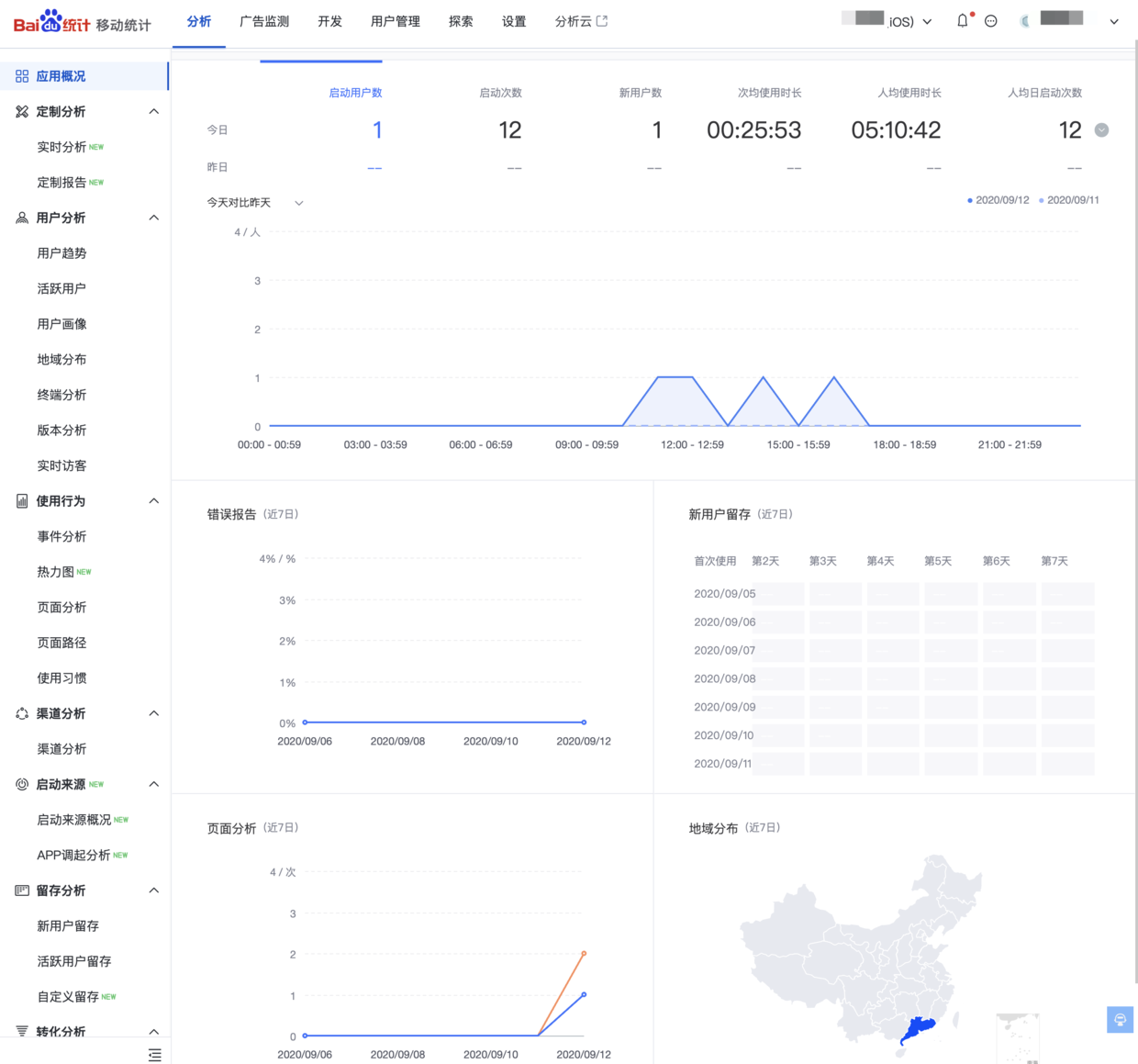The height and width of the screenshot is (1064, 1138).
Task: Click the 转化分析 funnel icon
Action: (22, 1031)
